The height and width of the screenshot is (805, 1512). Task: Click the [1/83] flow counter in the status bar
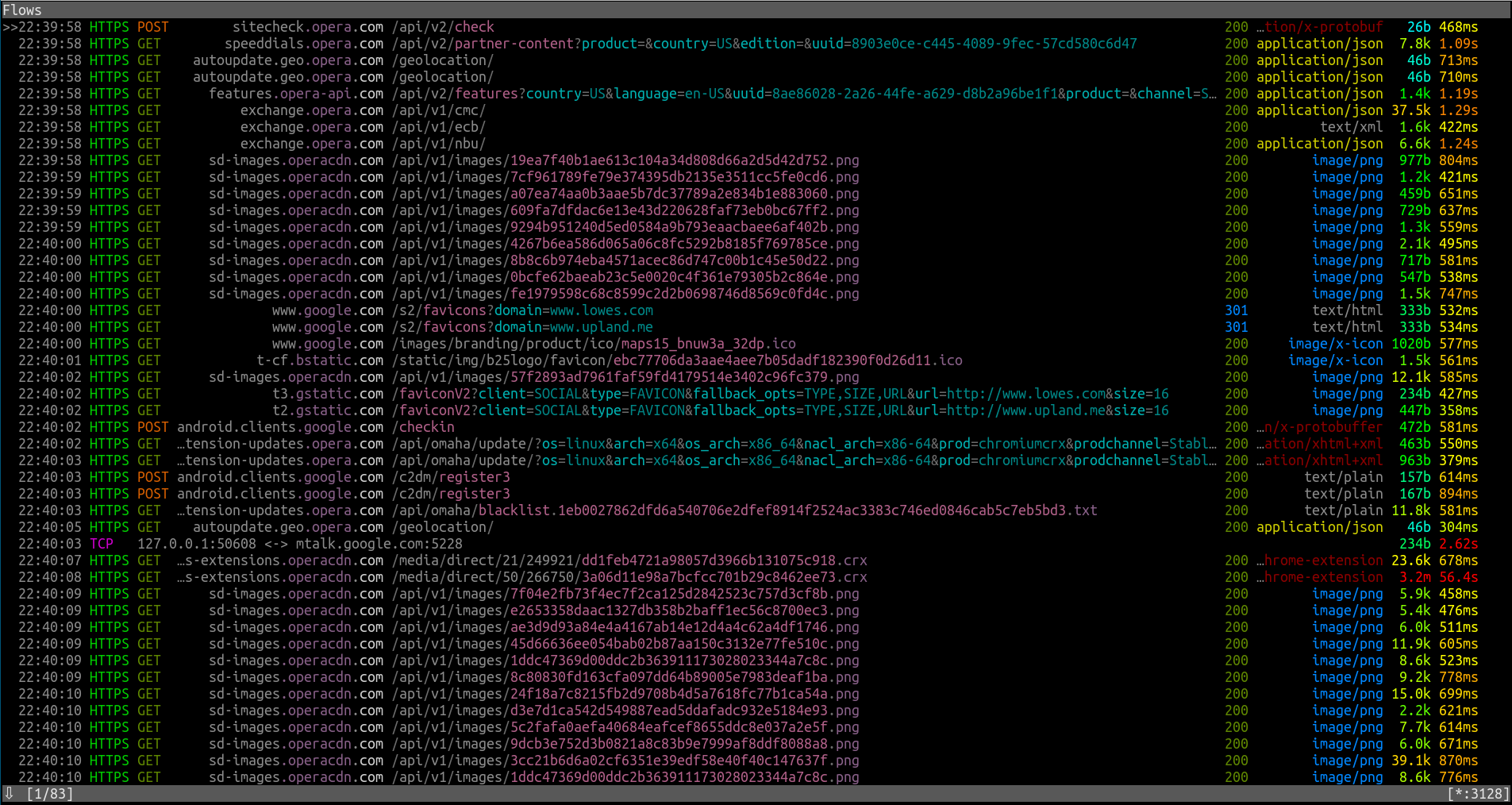point(49,793)
